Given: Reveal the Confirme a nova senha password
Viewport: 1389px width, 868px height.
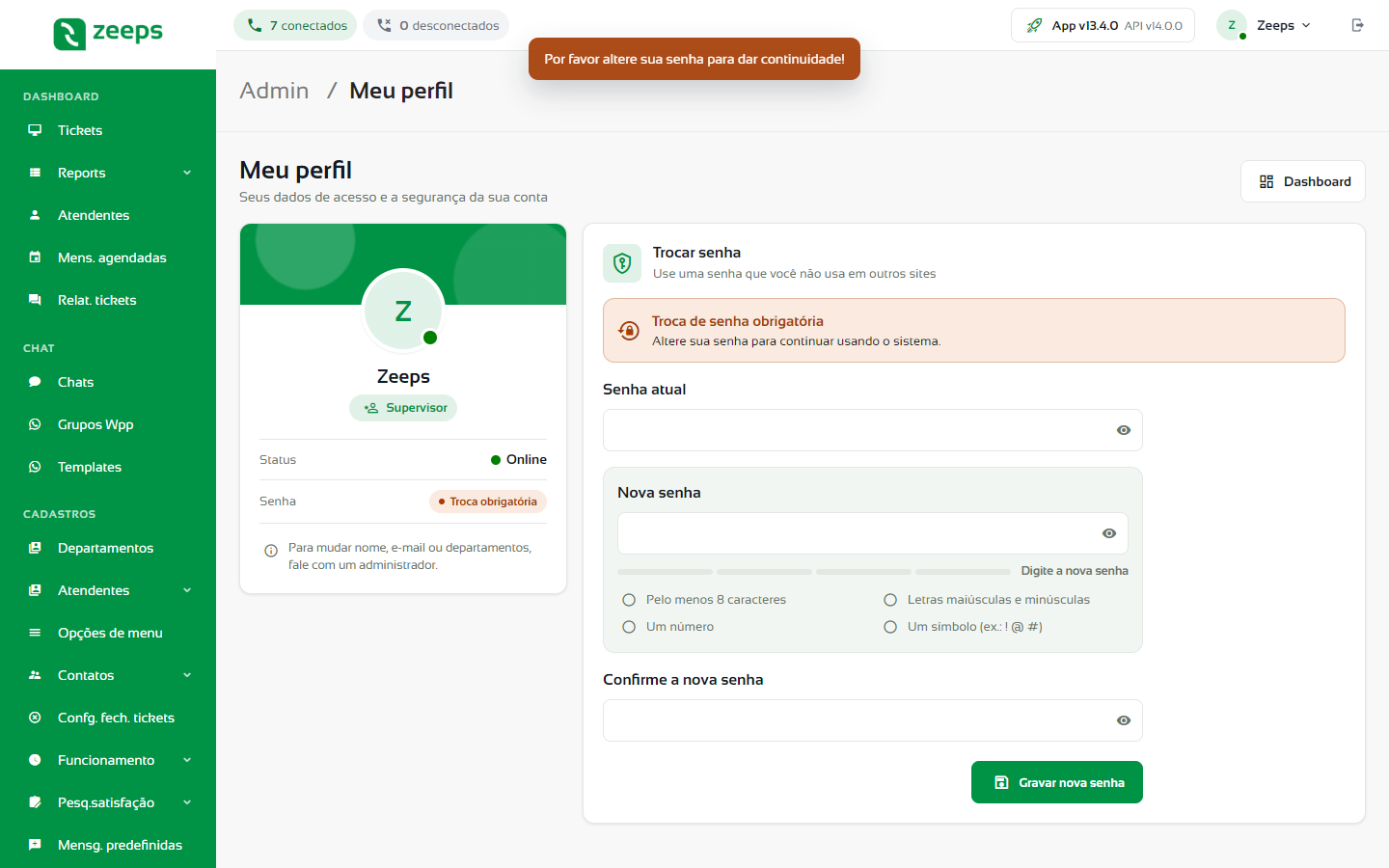Looking at the screenshot, I should (x=1124, y=720).
